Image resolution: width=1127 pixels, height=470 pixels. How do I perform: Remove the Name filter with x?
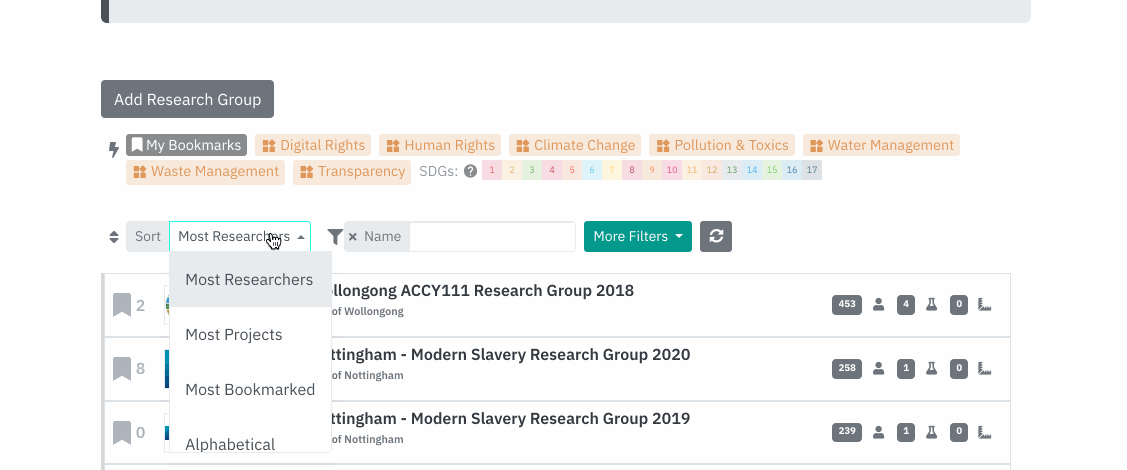(352, 236)
